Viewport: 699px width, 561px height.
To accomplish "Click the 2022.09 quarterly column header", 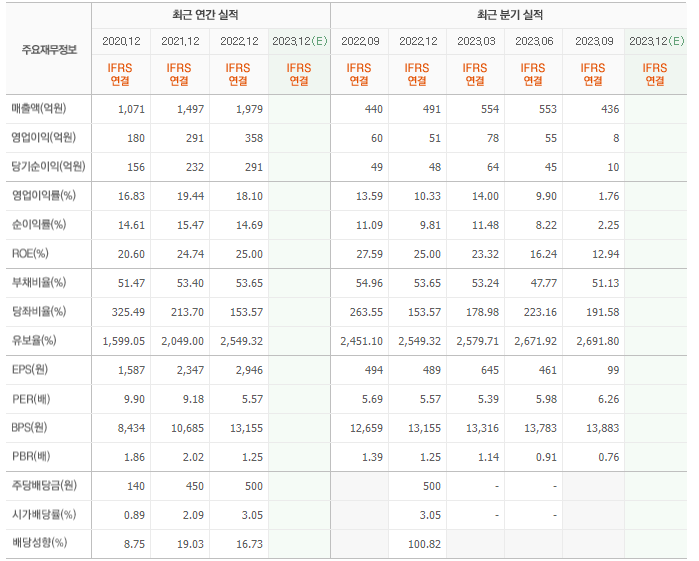I will coord(360,41).
